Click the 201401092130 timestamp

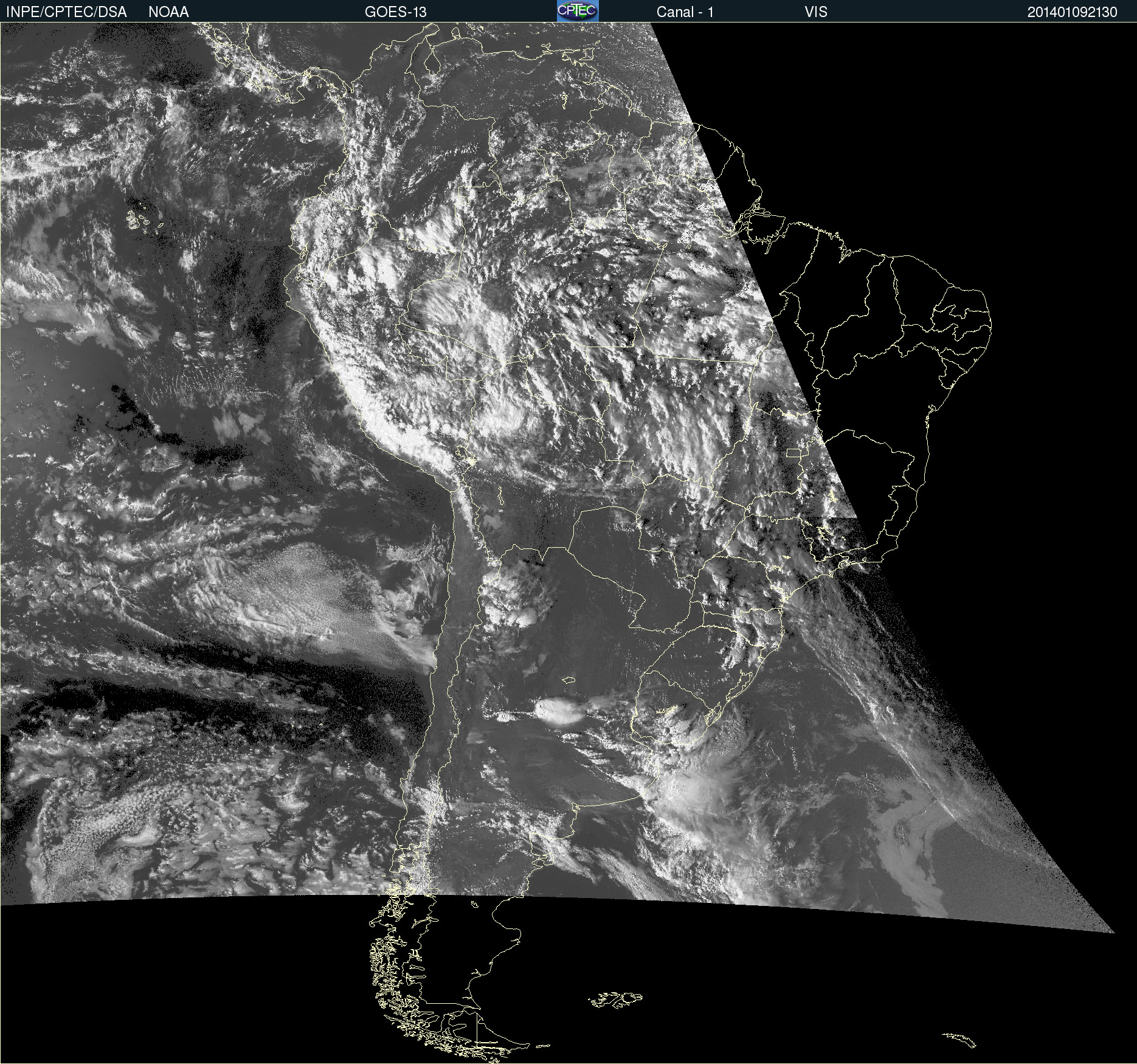(1073, 12)
